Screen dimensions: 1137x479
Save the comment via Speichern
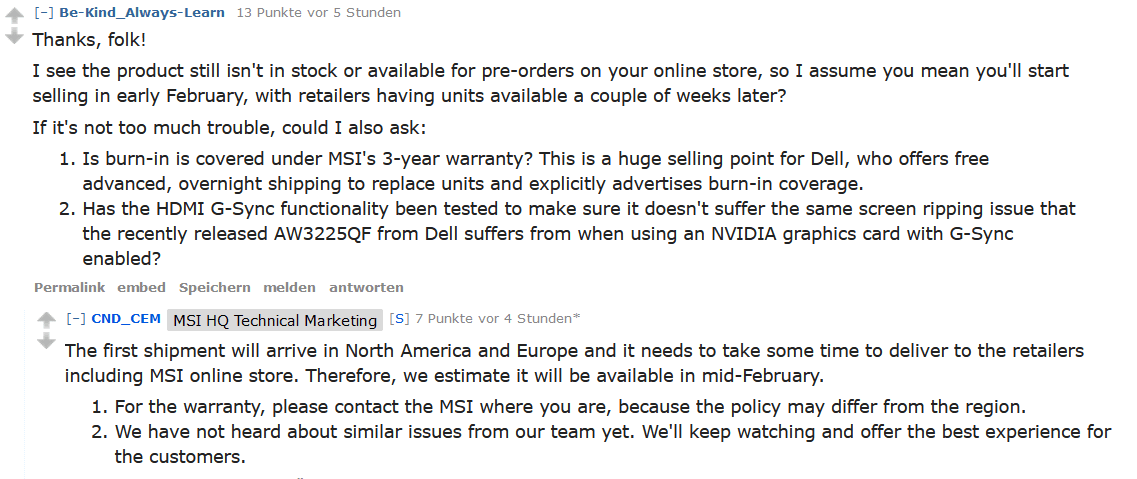tap(215, 288)
